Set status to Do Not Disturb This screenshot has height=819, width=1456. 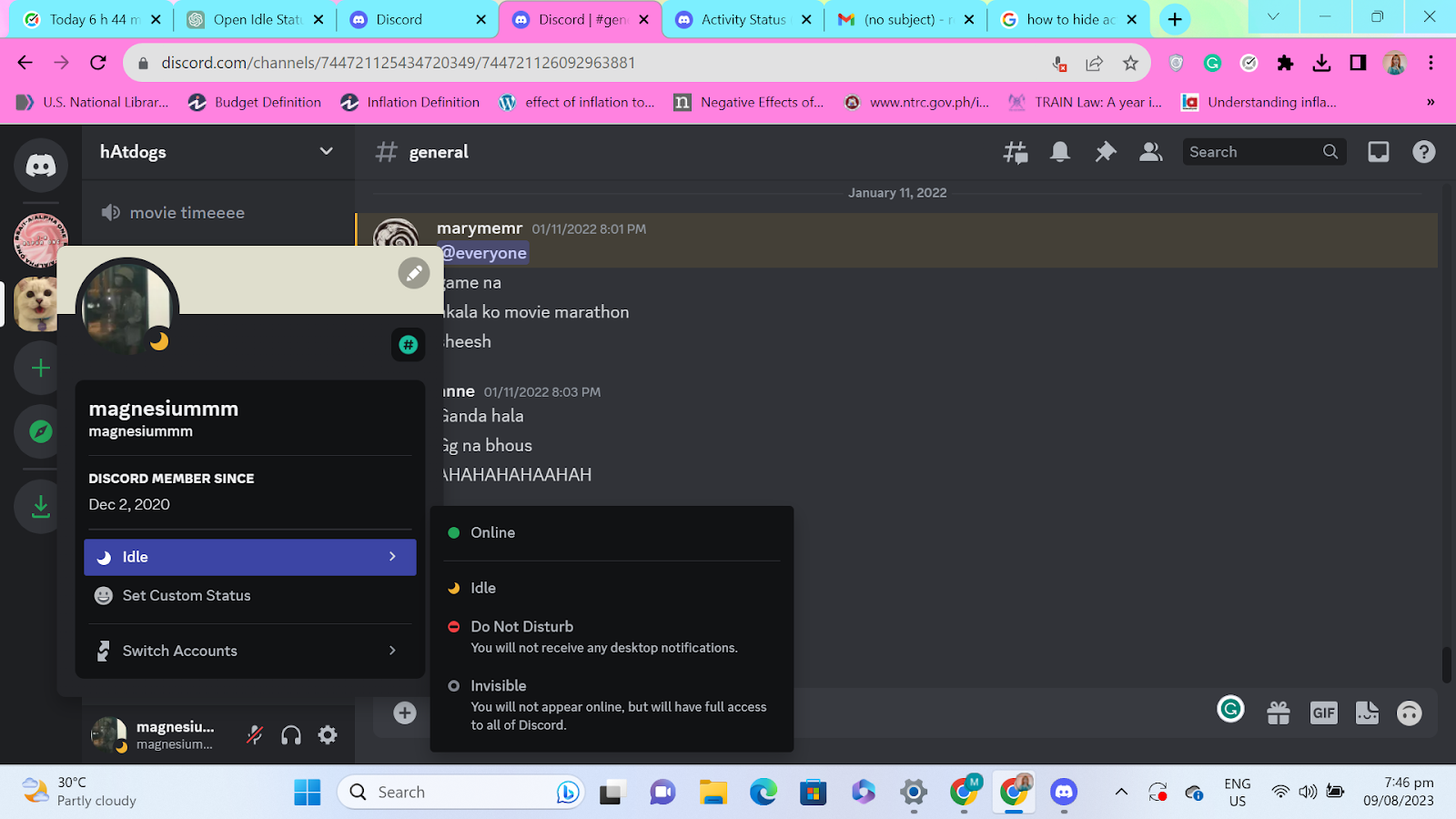[612, 636]
